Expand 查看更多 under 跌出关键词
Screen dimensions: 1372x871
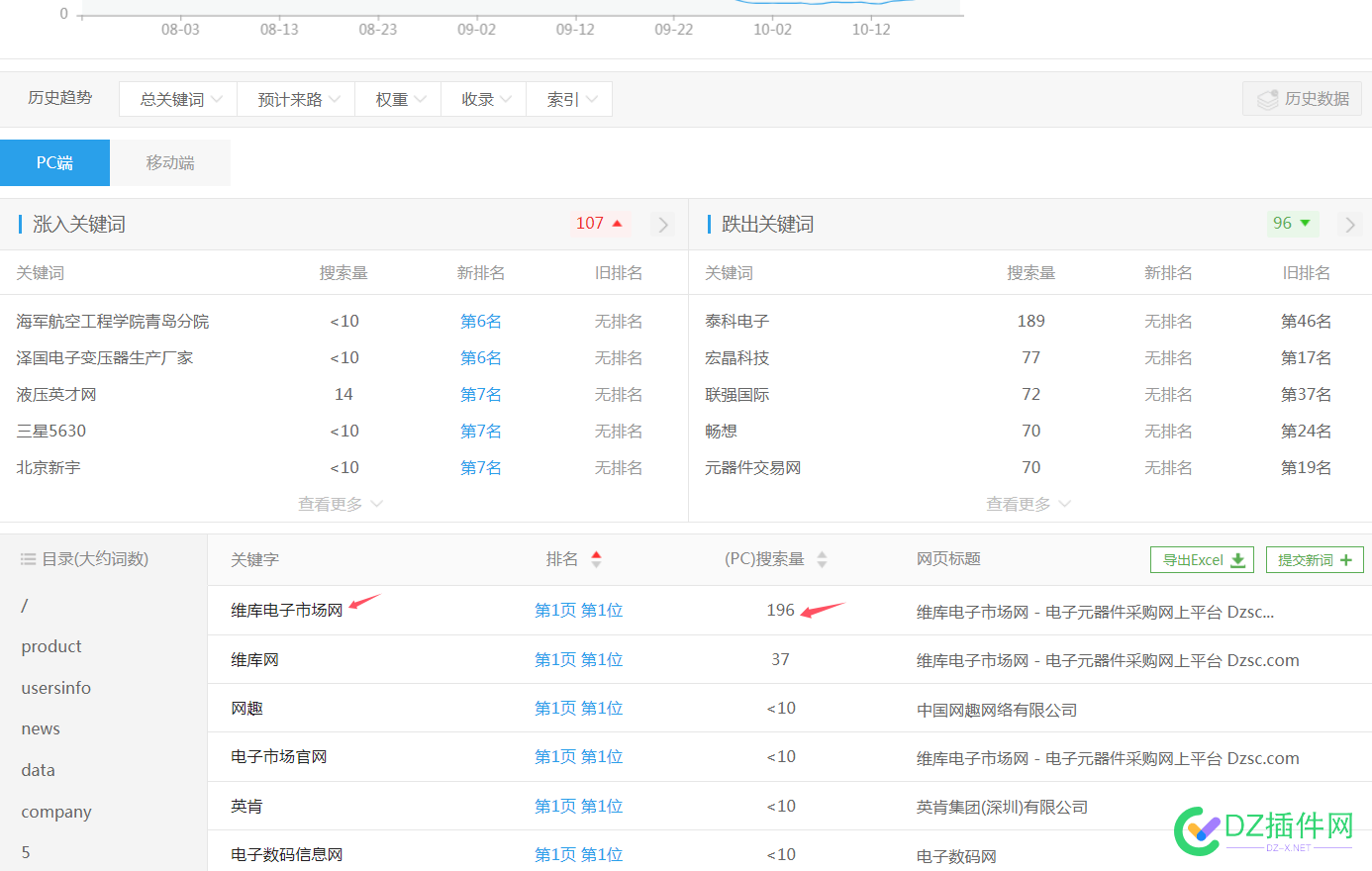[1028, 505]
